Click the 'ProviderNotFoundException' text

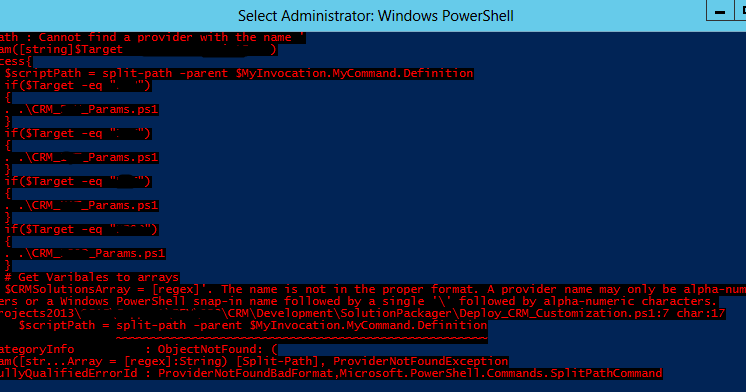(421, 361)
